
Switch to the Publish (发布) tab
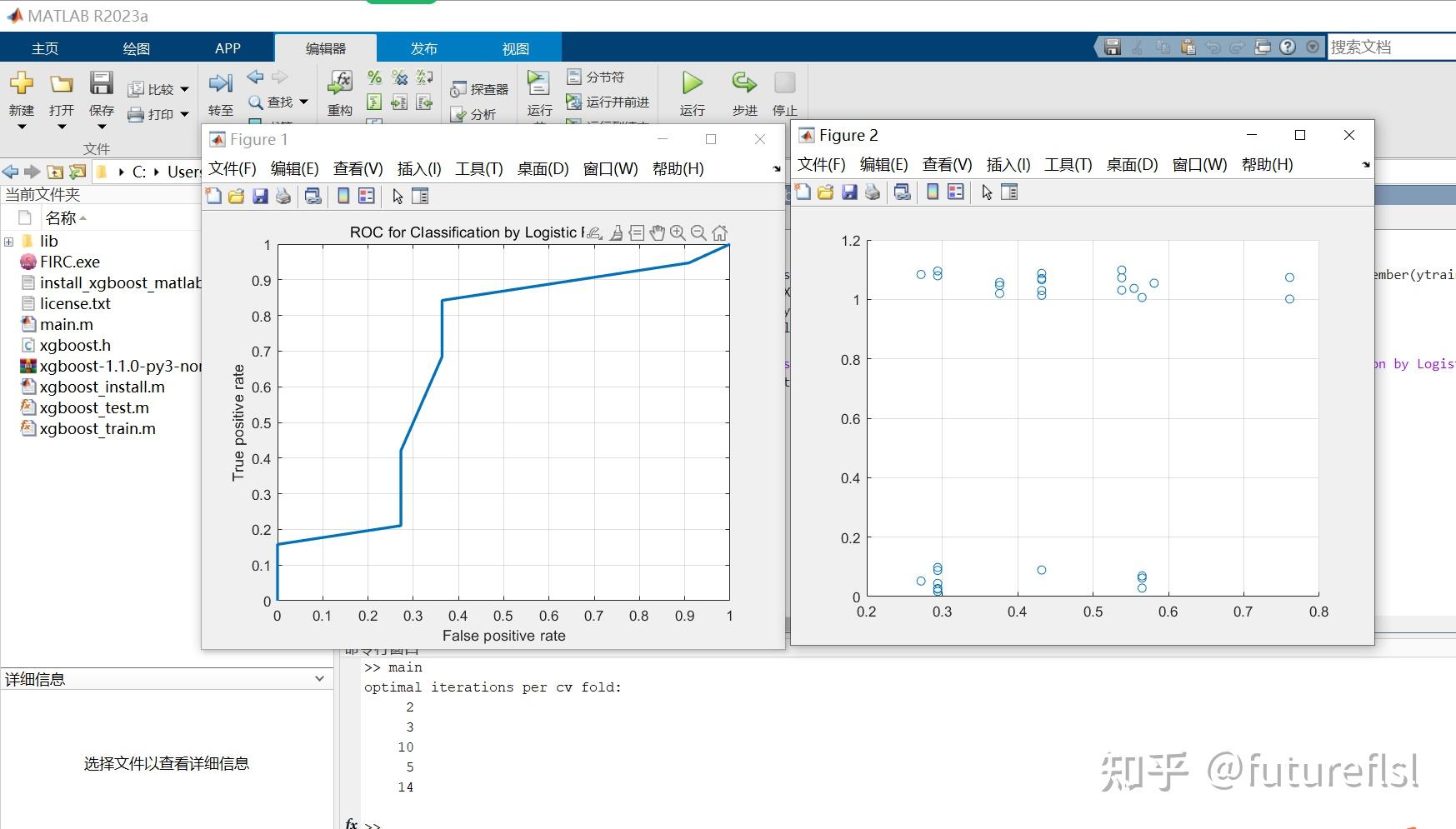coord(423,48)
